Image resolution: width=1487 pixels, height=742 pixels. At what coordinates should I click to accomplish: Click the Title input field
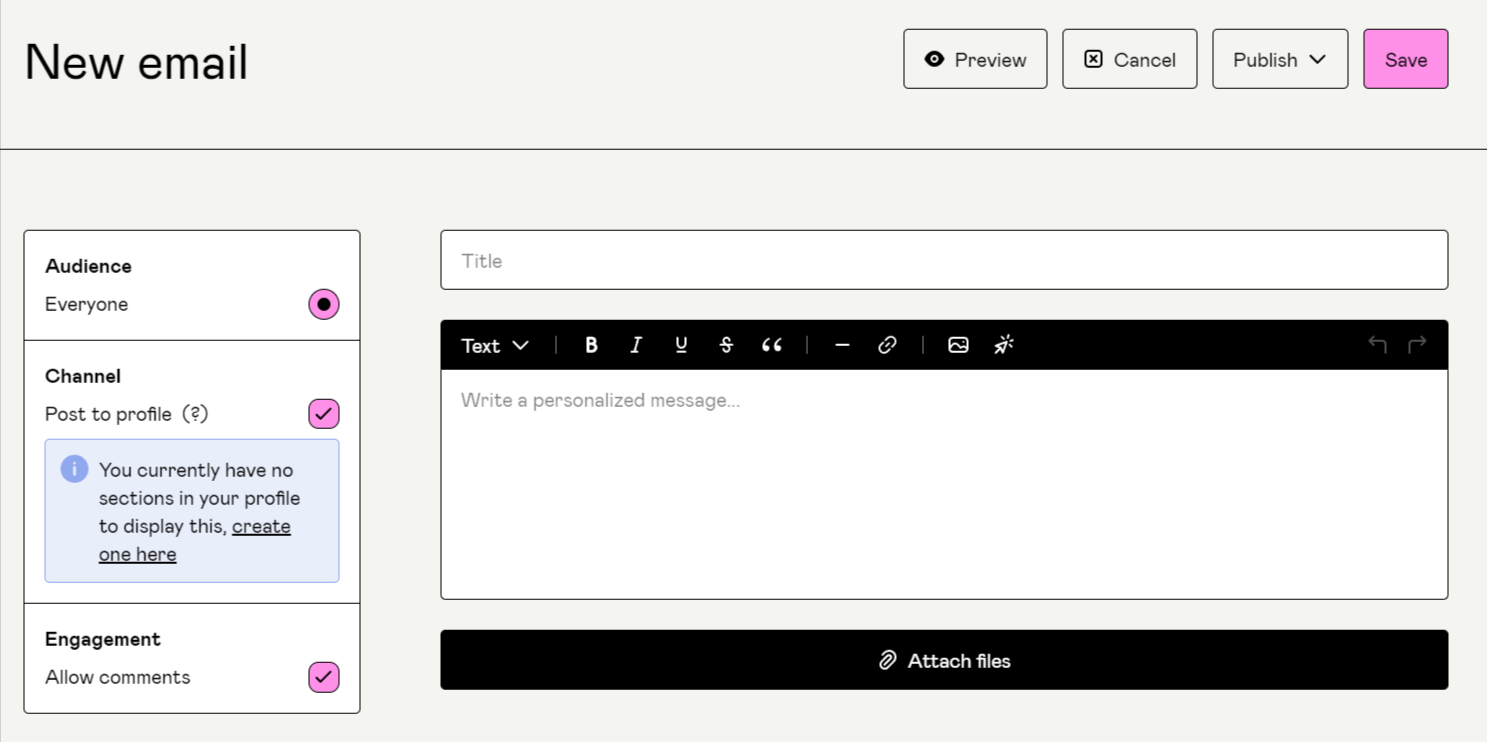[943, 259]
